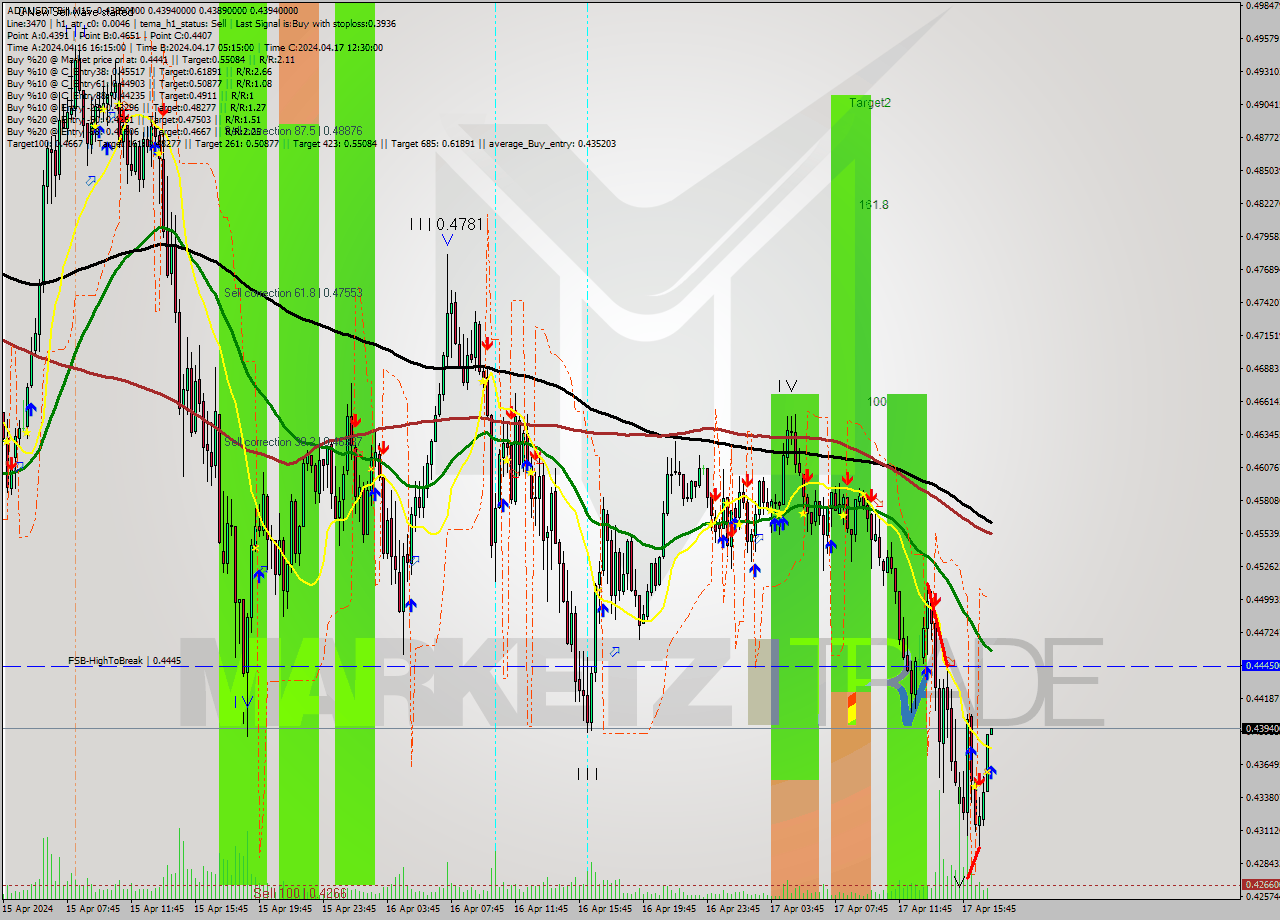Click the 15 Apr 19:45 time axis label
1280x920 pixels.
point(285,909)
